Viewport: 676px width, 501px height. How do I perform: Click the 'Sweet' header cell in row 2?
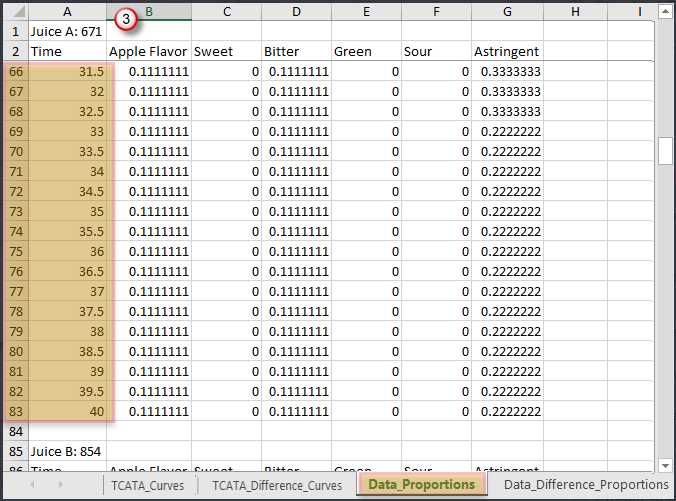(x=227, y=51)
